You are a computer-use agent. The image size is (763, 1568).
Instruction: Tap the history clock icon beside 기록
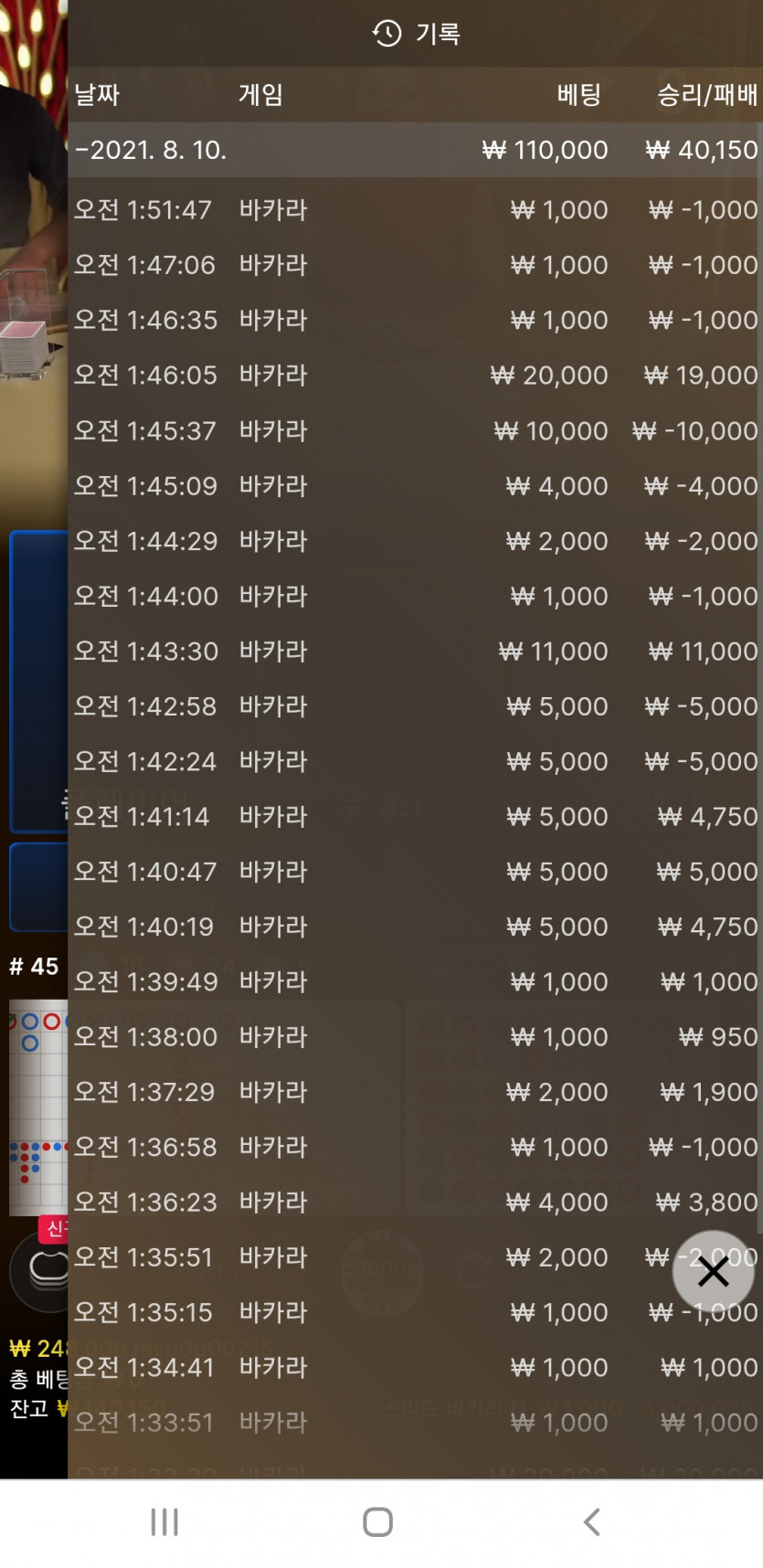pyautogui.click(x=387, y=34)
